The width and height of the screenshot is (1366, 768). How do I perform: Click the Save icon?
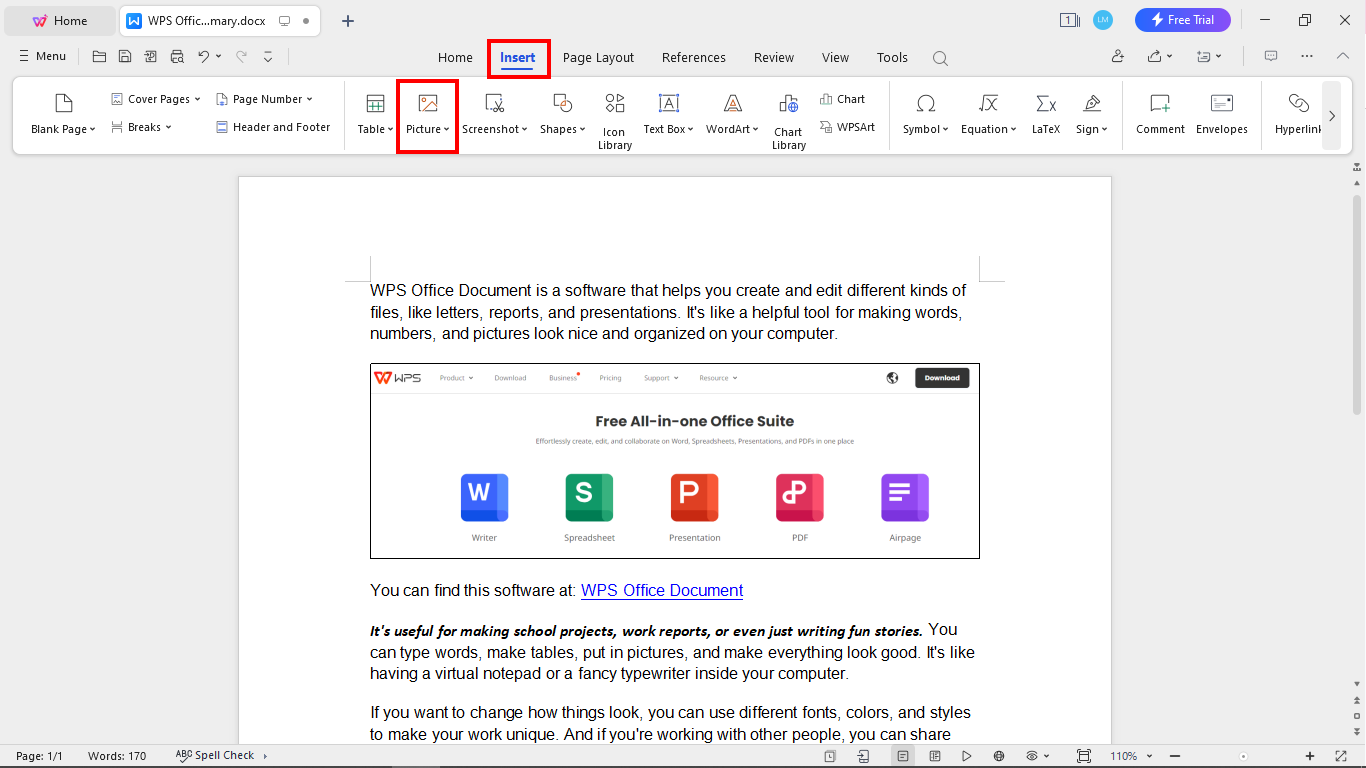point(125,57)
